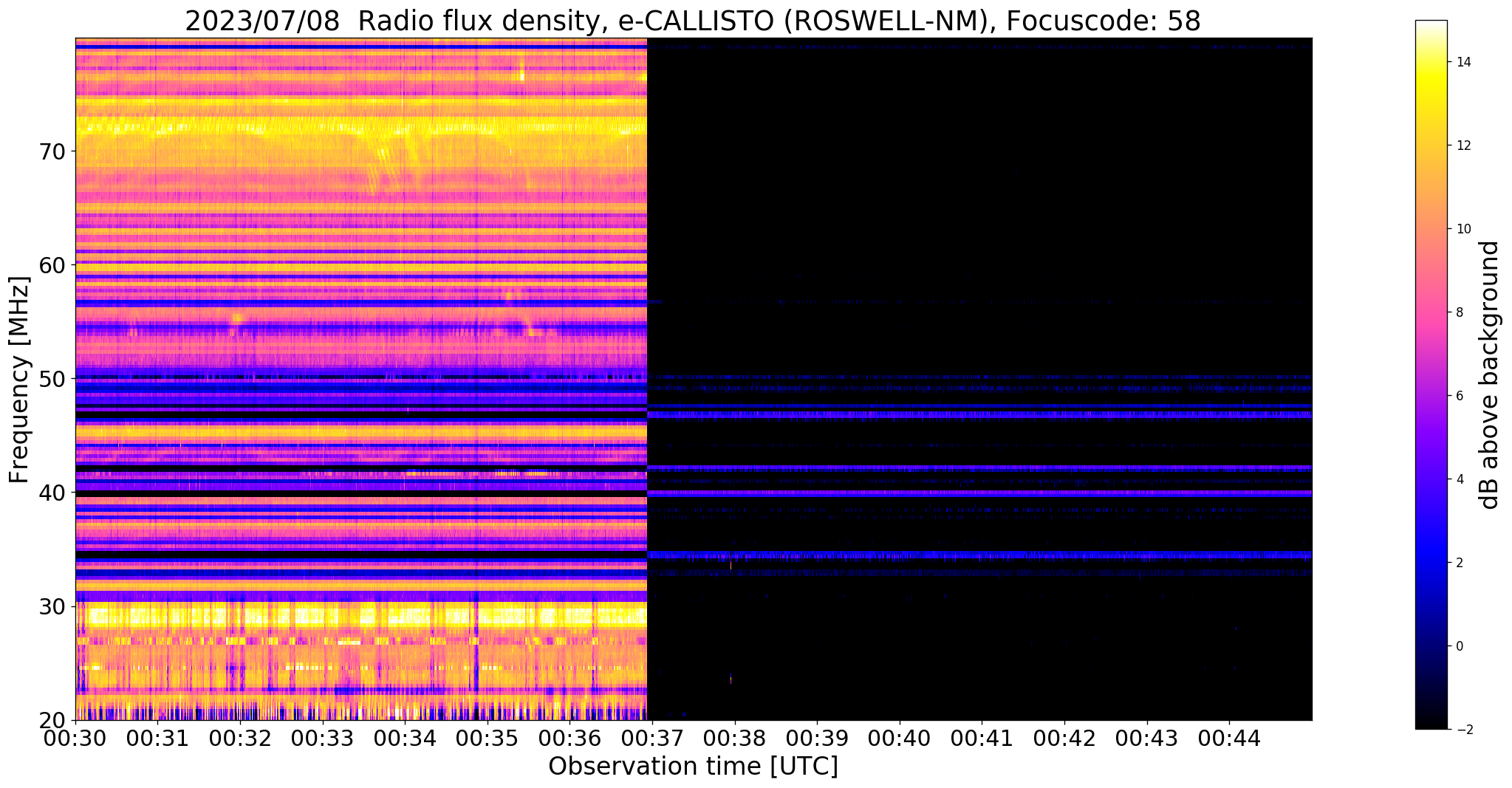Click the 00:38 time tick label
Image resolution: width=1512 pixels, height=788 pixels.
pos(735,738)
